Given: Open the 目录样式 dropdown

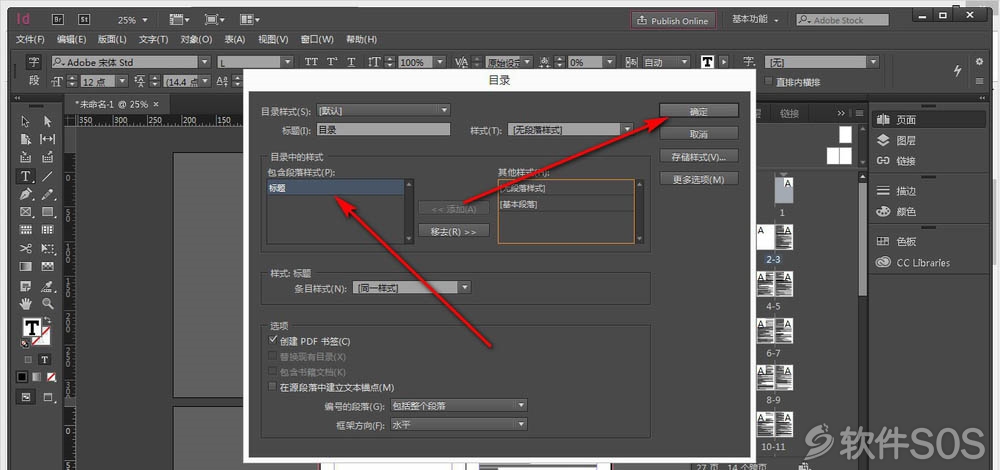Looking at the screenshot, I should (x=383, y=110).
